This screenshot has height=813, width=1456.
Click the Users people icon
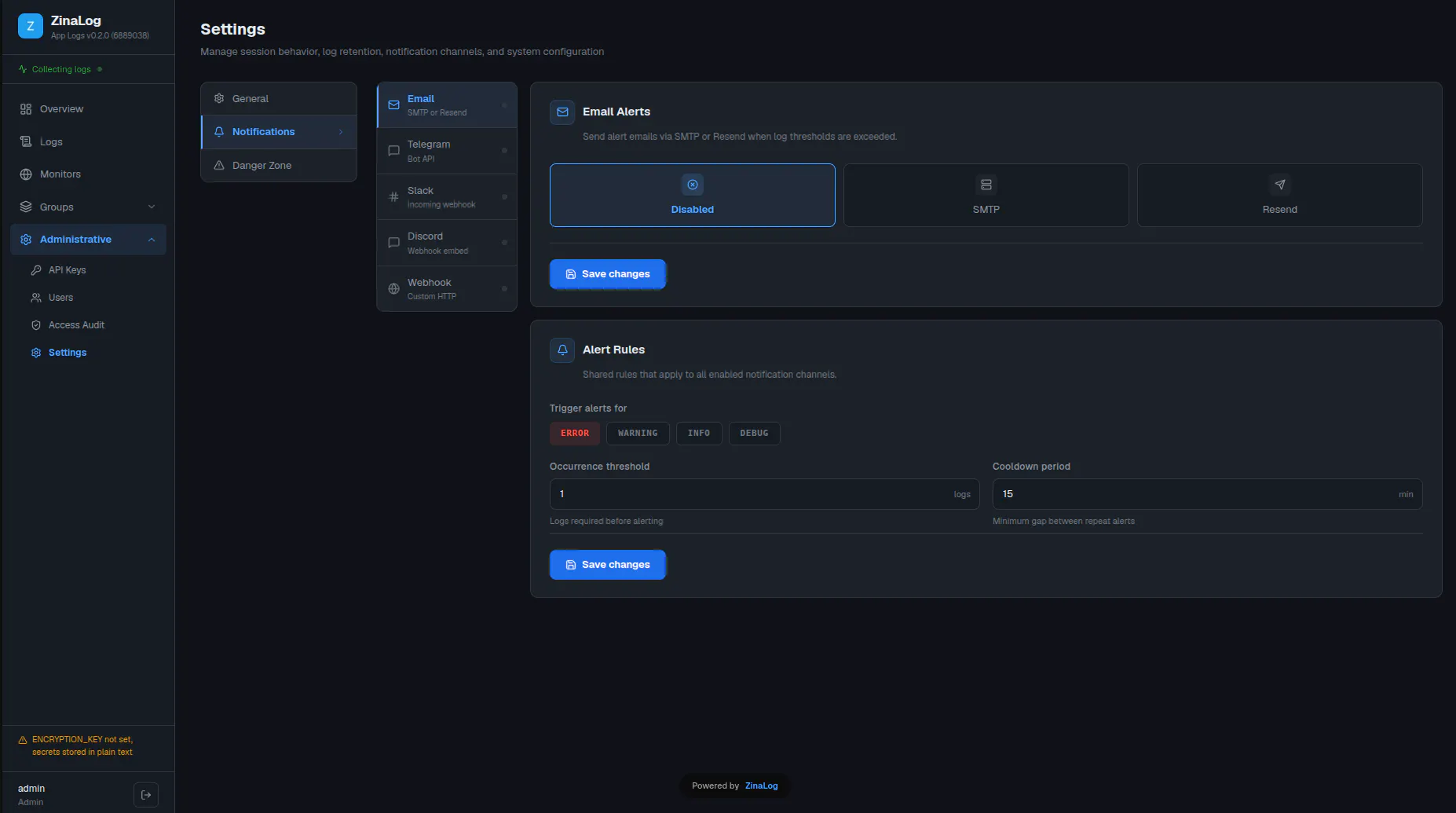36,298
